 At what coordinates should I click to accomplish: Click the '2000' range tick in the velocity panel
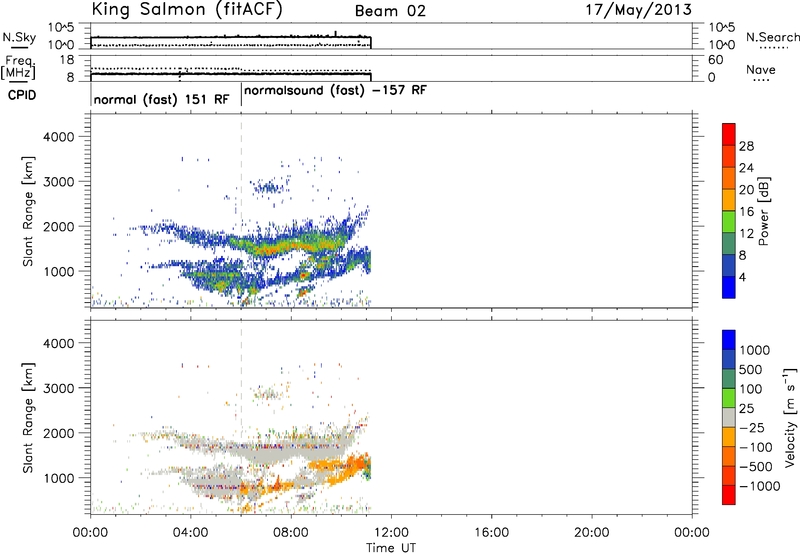pos(59,433)
